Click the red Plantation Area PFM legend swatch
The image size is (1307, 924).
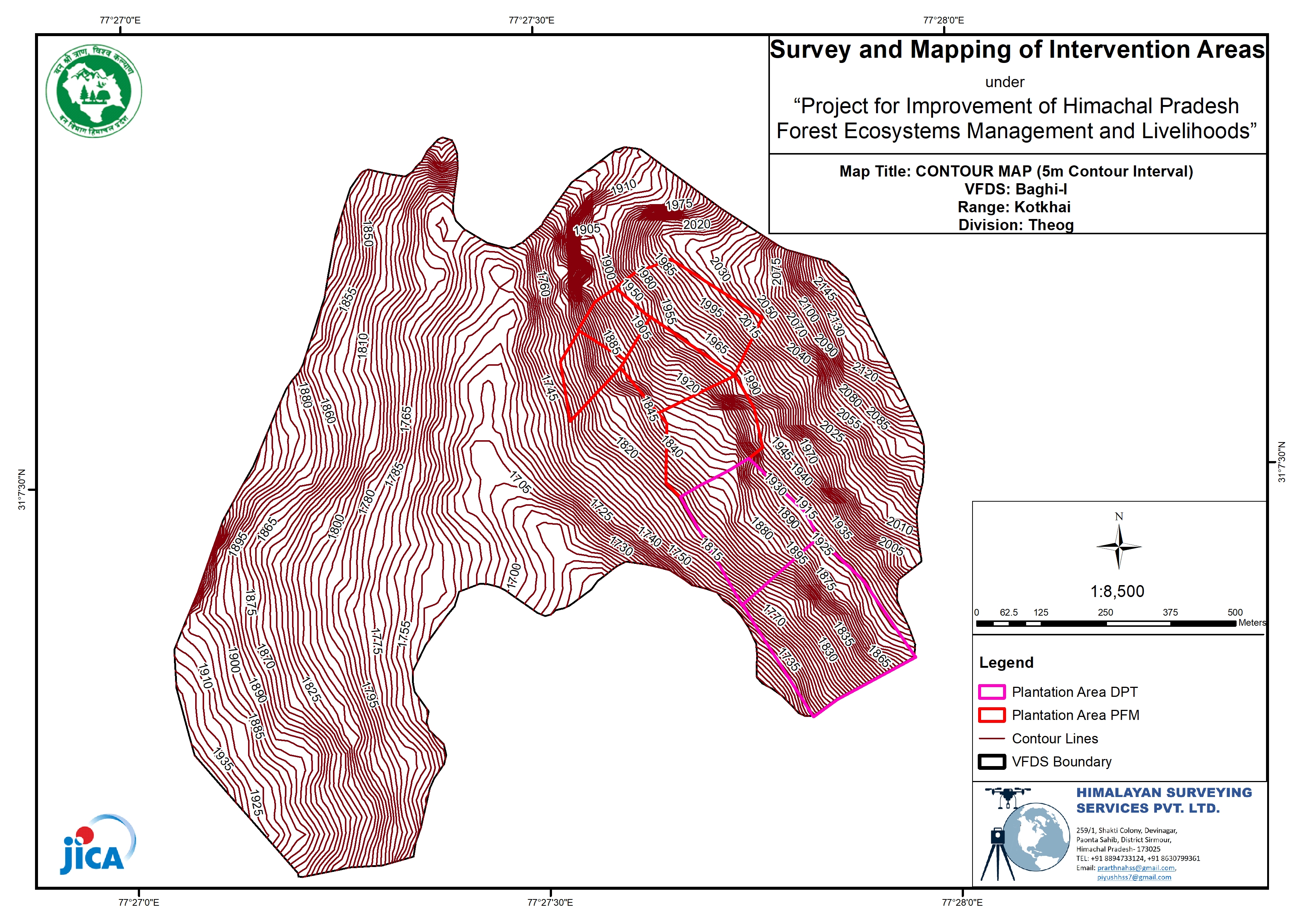[992, 715]
